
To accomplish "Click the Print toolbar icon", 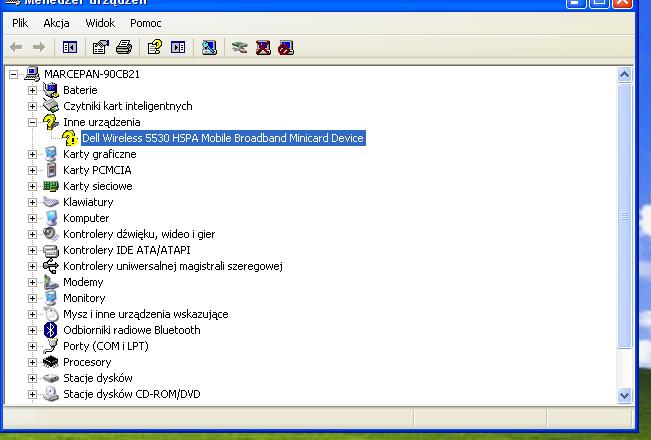I will tap(124, 47).
